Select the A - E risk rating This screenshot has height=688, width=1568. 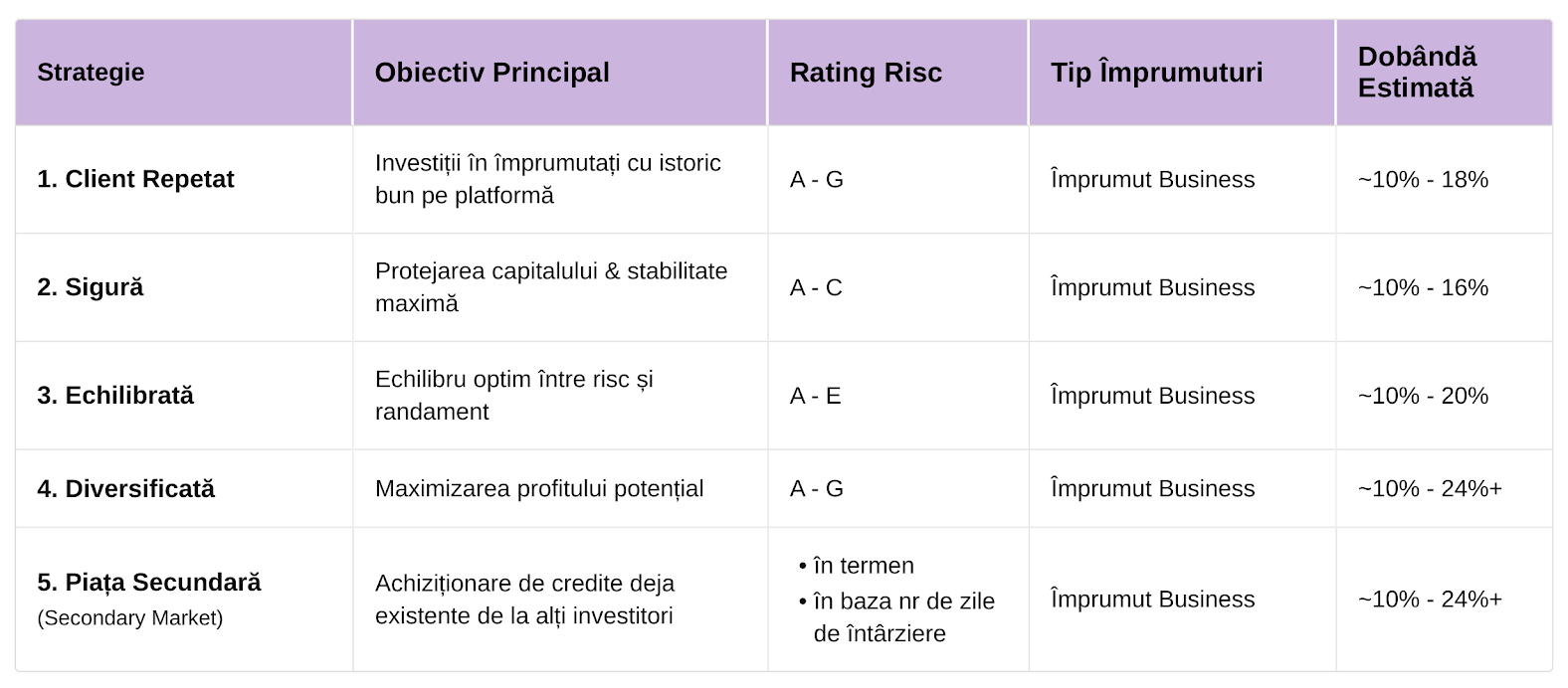(x=815, y=396)
